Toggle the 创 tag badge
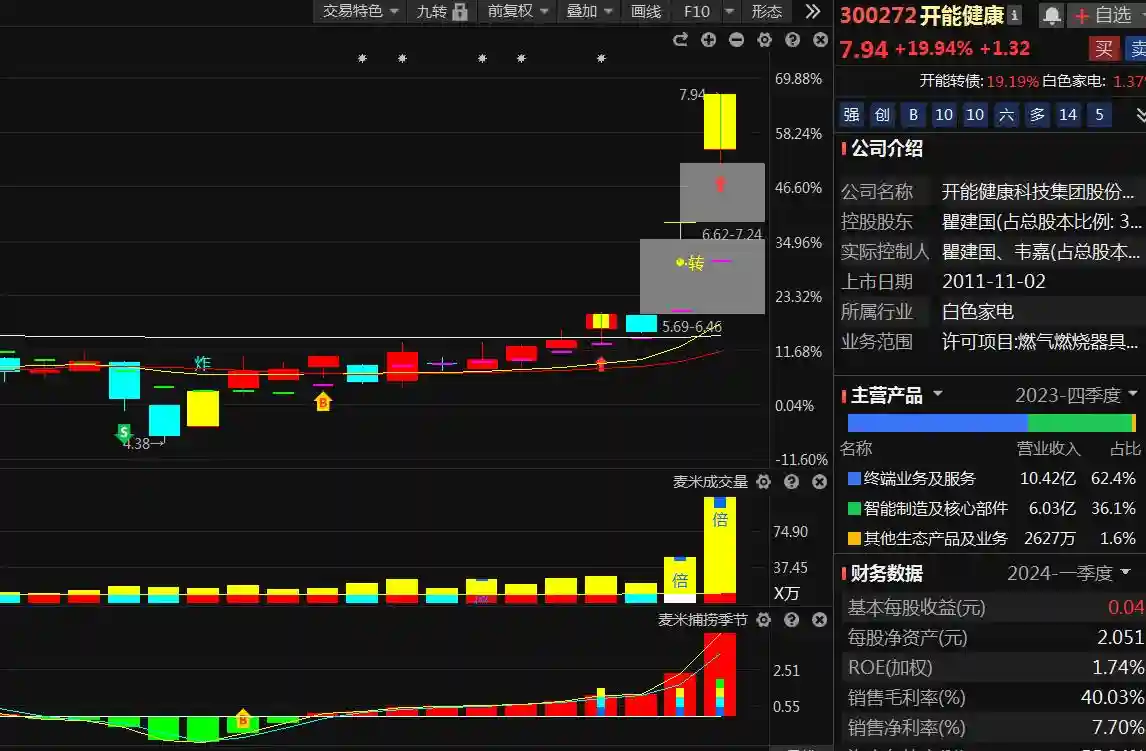This screenshot has width=1146, height=751. [x=882, y=115]
